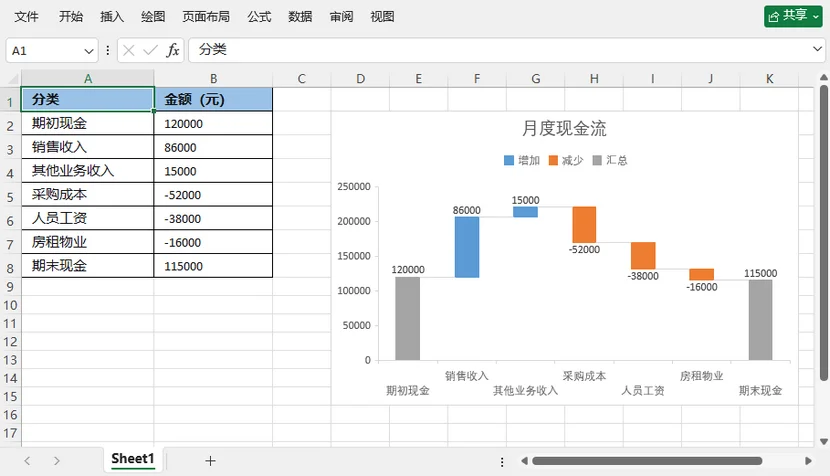Click the horizontal scrollbar thumb

(647, 461)
